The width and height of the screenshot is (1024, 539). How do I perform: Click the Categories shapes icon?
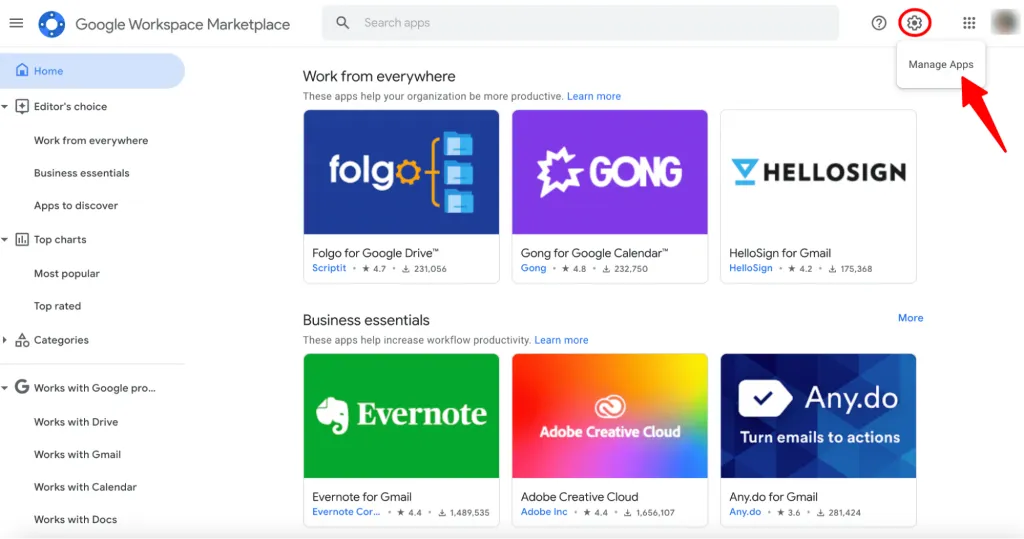22,340
